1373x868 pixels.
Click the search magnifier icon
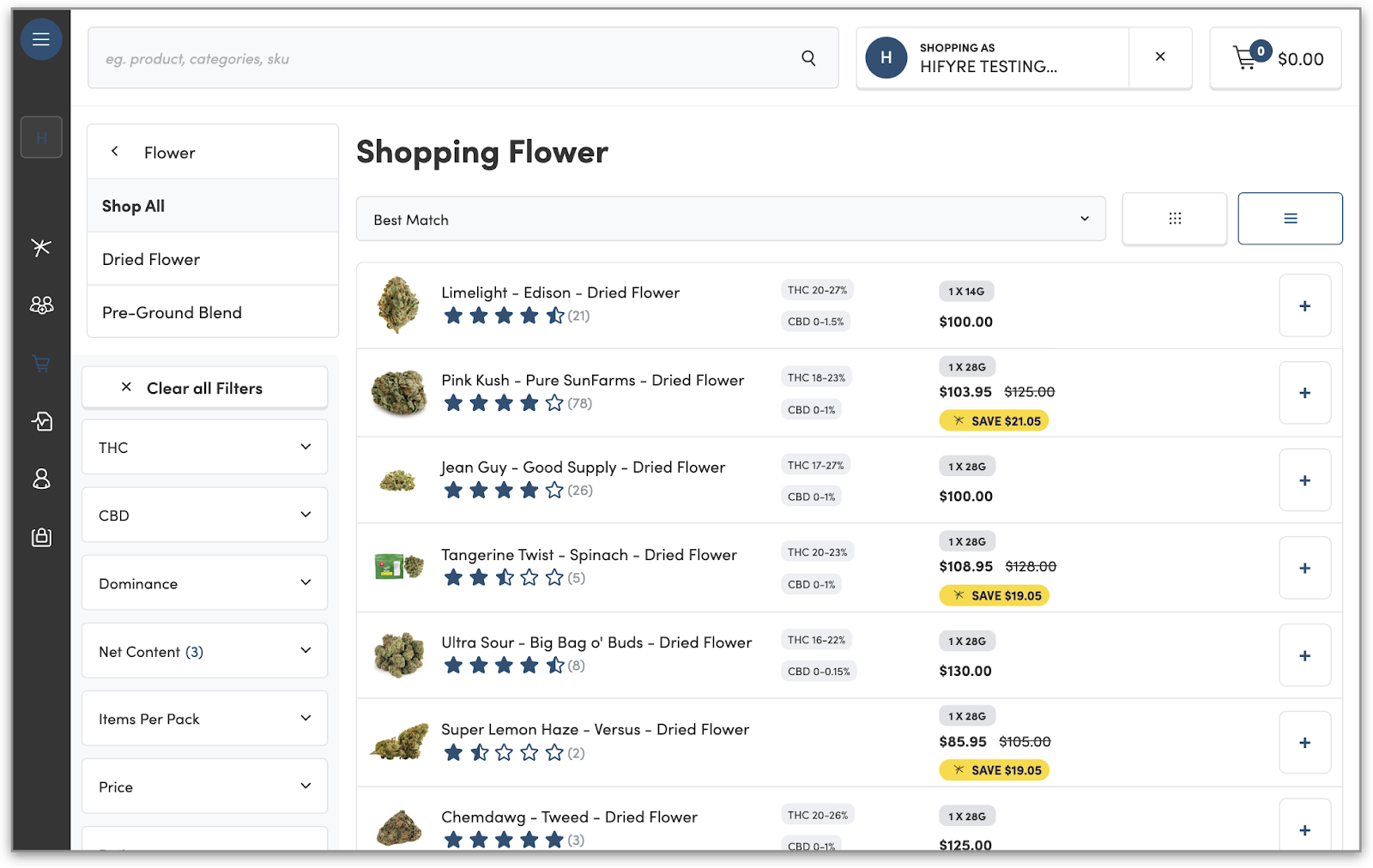[808, 58]
